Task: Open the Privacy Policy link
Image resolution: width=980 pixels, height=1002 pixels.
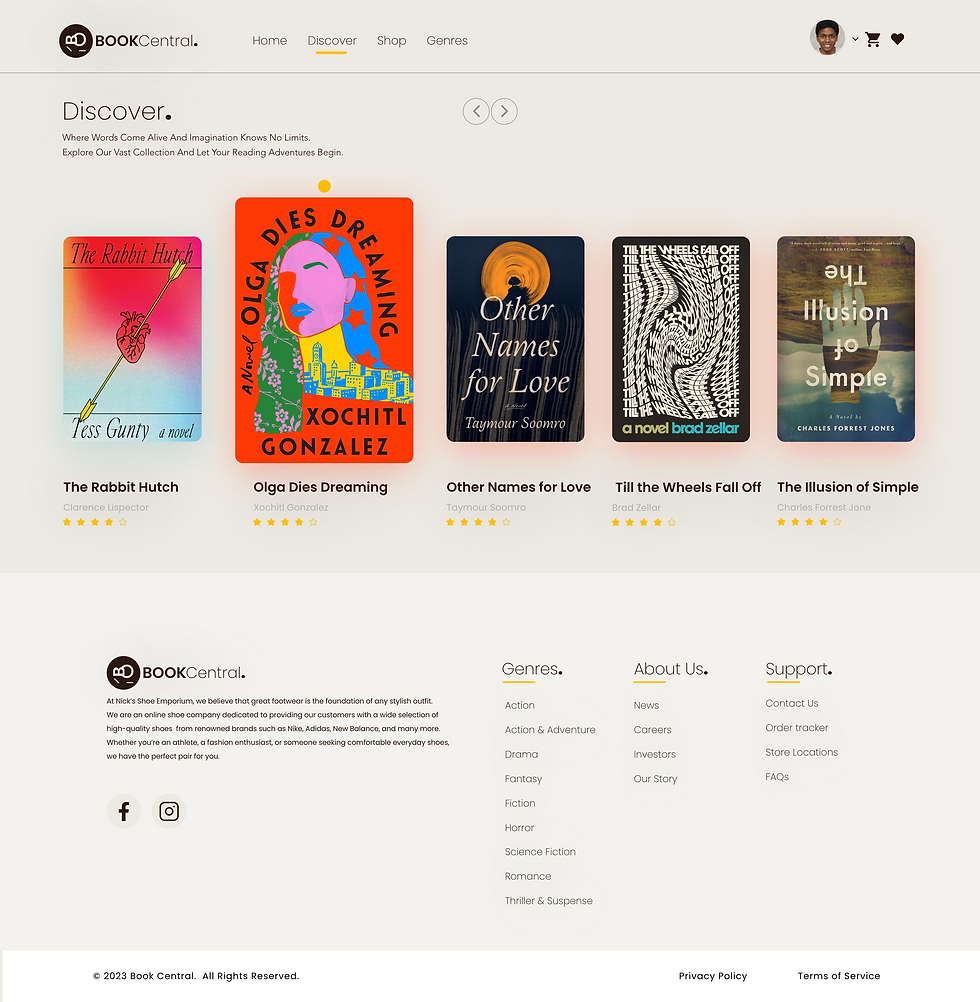Action: (713, 976)
